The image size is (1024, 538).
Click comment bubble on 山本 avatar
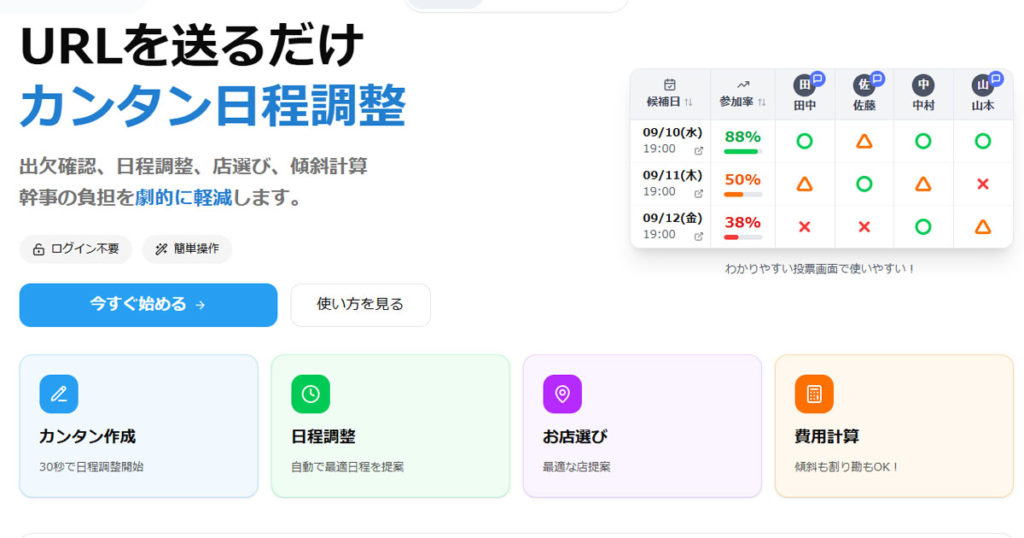pyautogui.click(x=995, y=78)
